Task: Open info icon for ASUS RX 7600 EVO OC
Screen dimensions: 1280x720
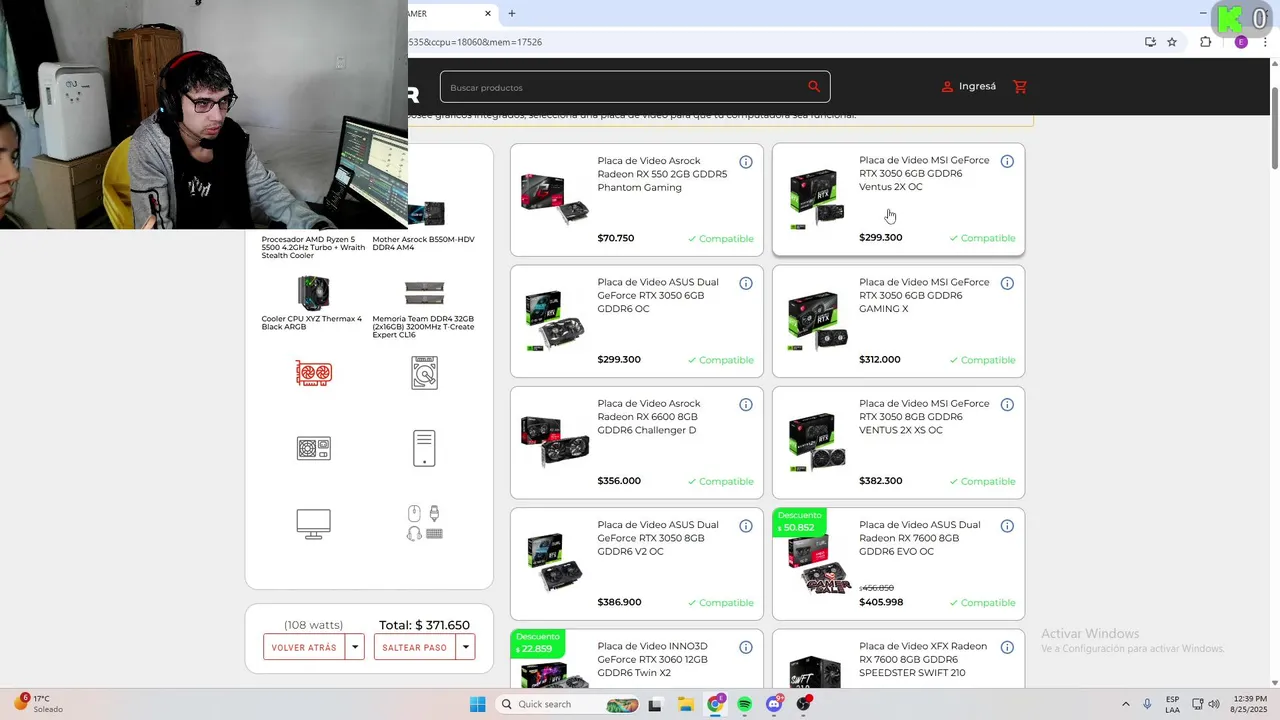Action: pyautogui.click(x=1007, y=526)
